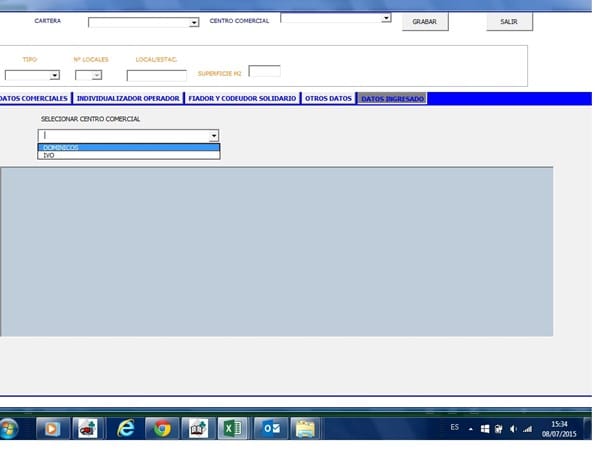Open the file explorer folder on taskbar
The height and width of the screenshot is (450, 600).
coord(305,428)
